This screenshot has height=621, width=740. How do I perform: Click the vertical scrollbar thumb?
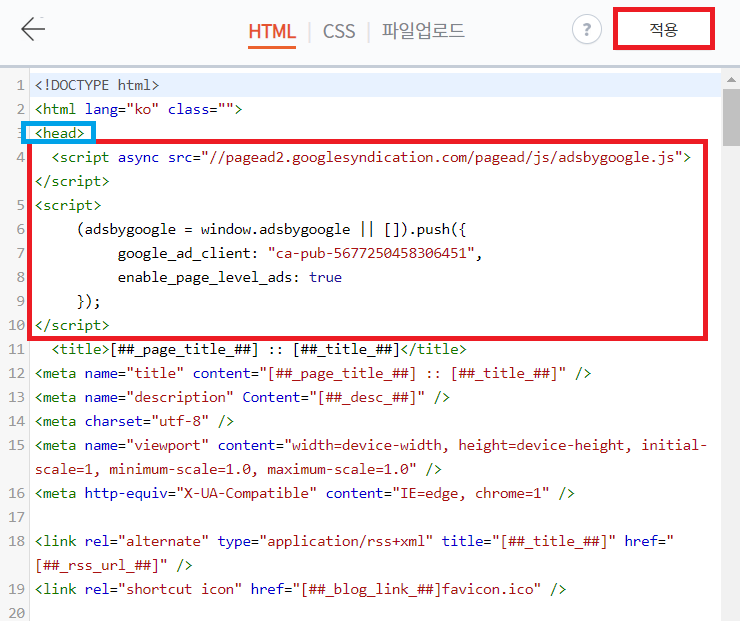tap(731, 117)
